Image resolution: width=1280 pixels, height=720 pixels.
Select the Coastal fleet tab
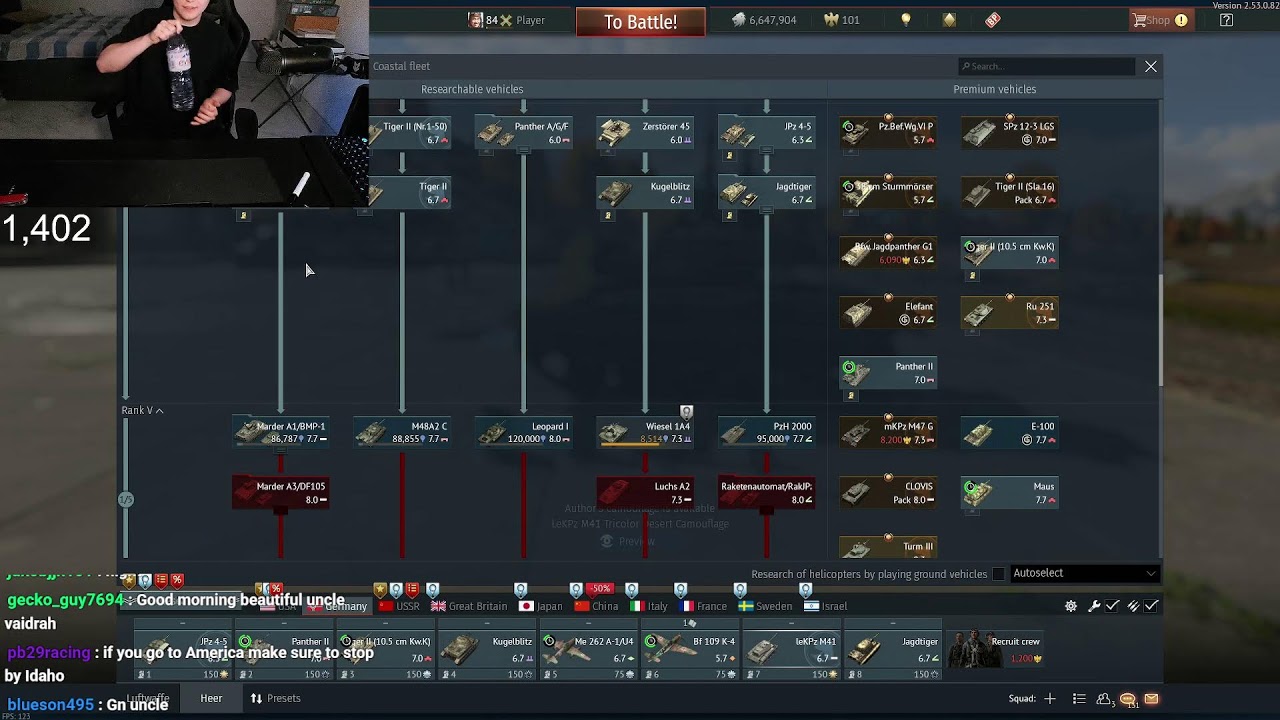pos(401,66)
